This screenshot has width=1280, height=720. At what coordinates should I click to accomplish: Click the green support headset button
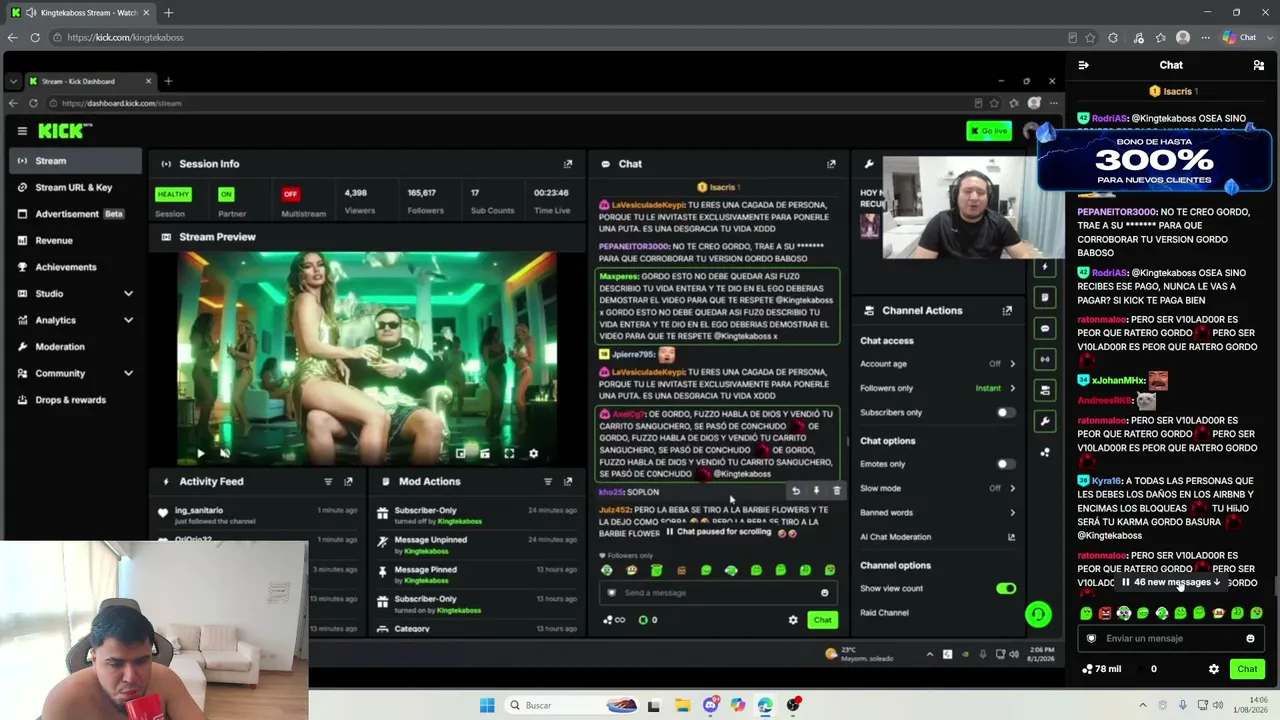[x=1038, y=614]
